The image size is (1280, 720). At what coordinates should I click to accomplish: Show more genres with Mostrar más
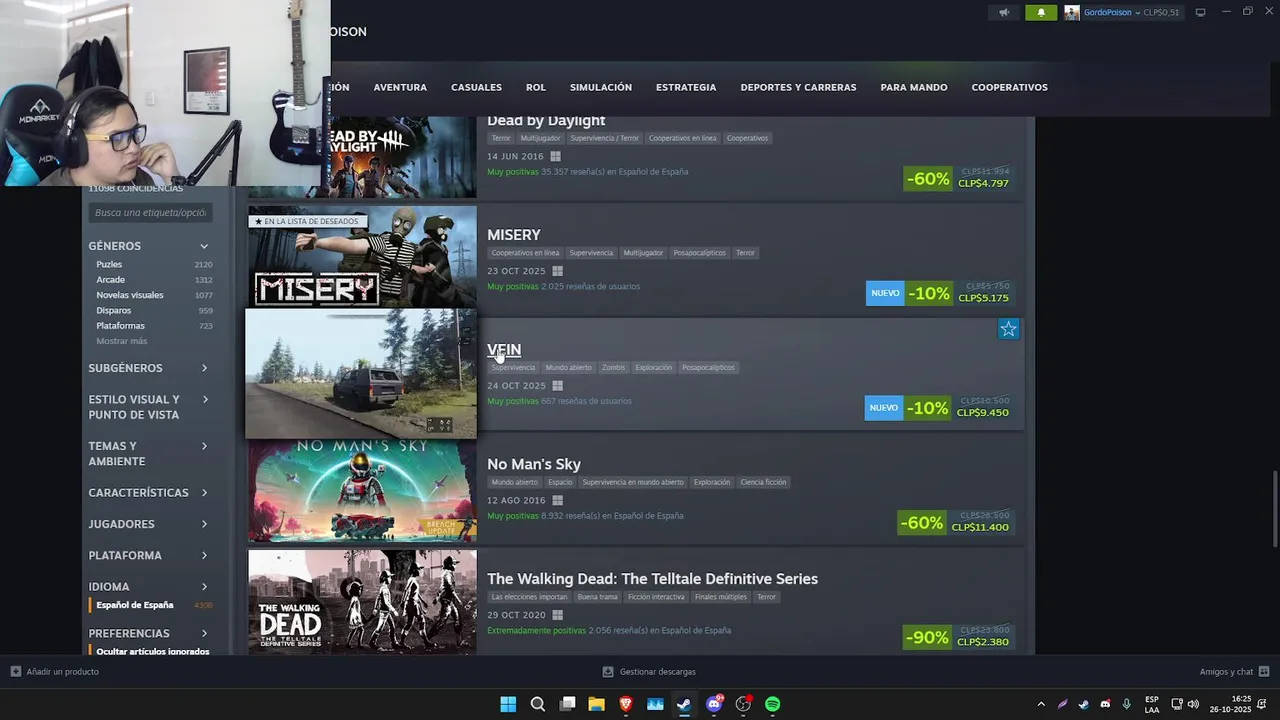click(122, 341)
